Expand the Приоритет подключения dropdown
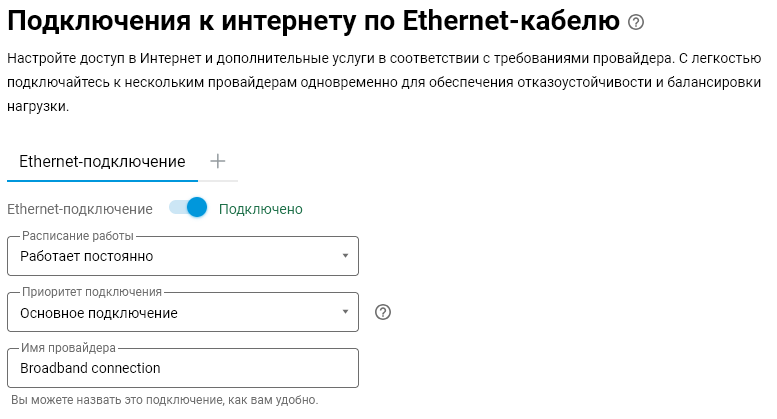Viewport: 777px width, 419px height. click(x=182, y=312)
